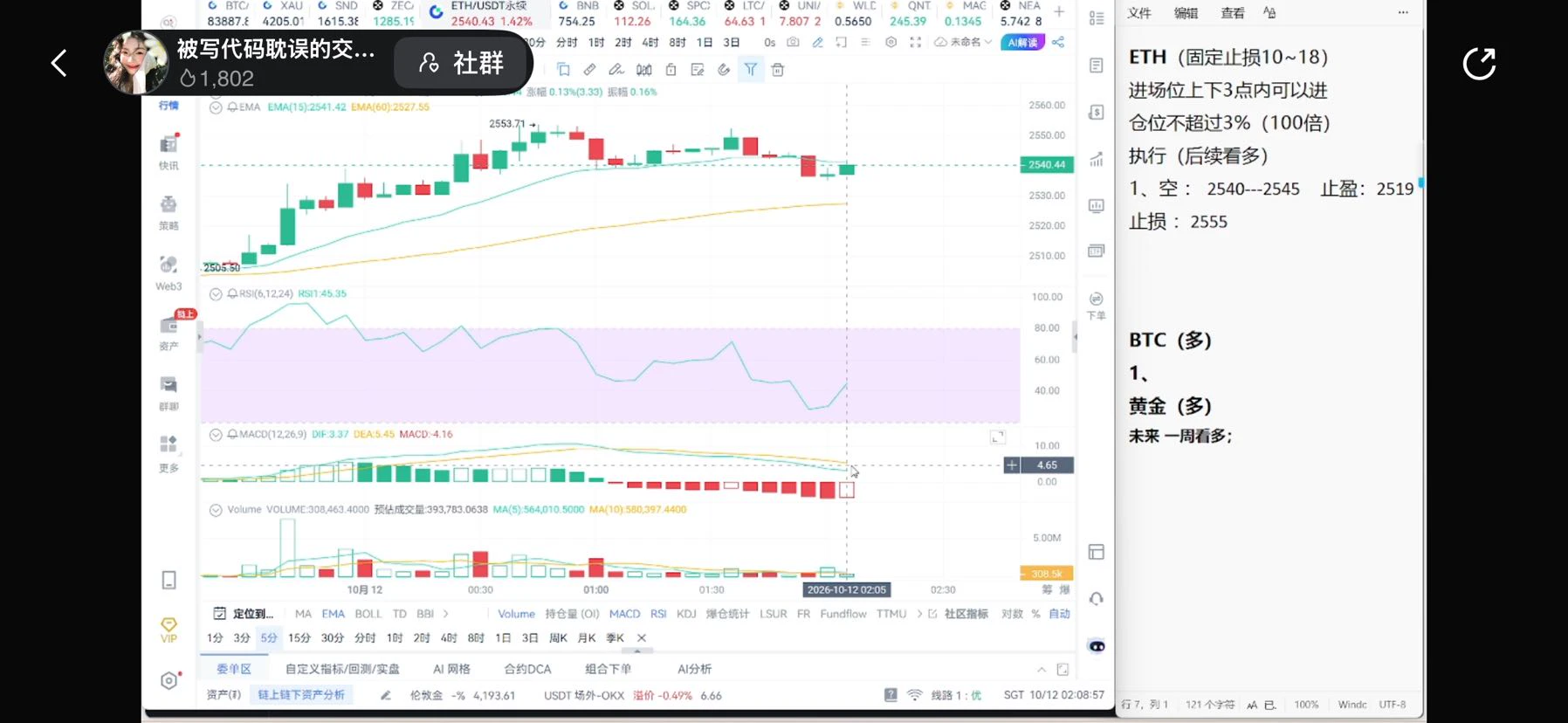Open chart settings hexagon icon

coord(891,42)
